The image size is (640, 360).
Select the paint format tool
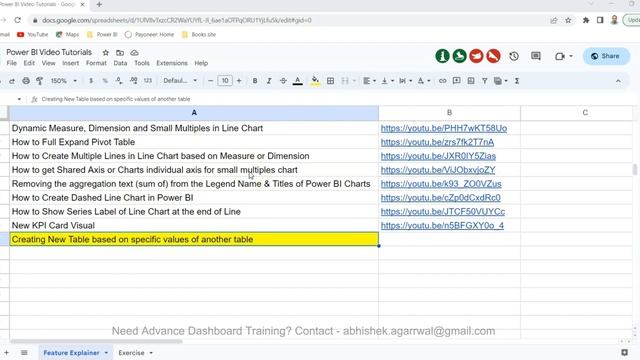click(x=40, y=81)
